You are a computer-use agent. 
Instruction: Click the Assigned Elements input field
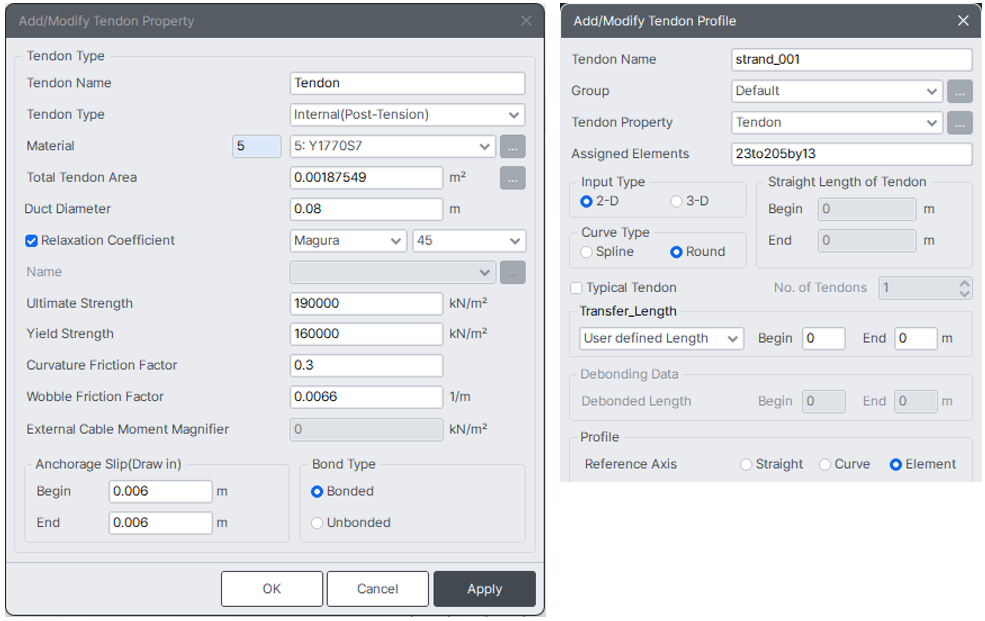pyautogui.click(x=851, y=154)
